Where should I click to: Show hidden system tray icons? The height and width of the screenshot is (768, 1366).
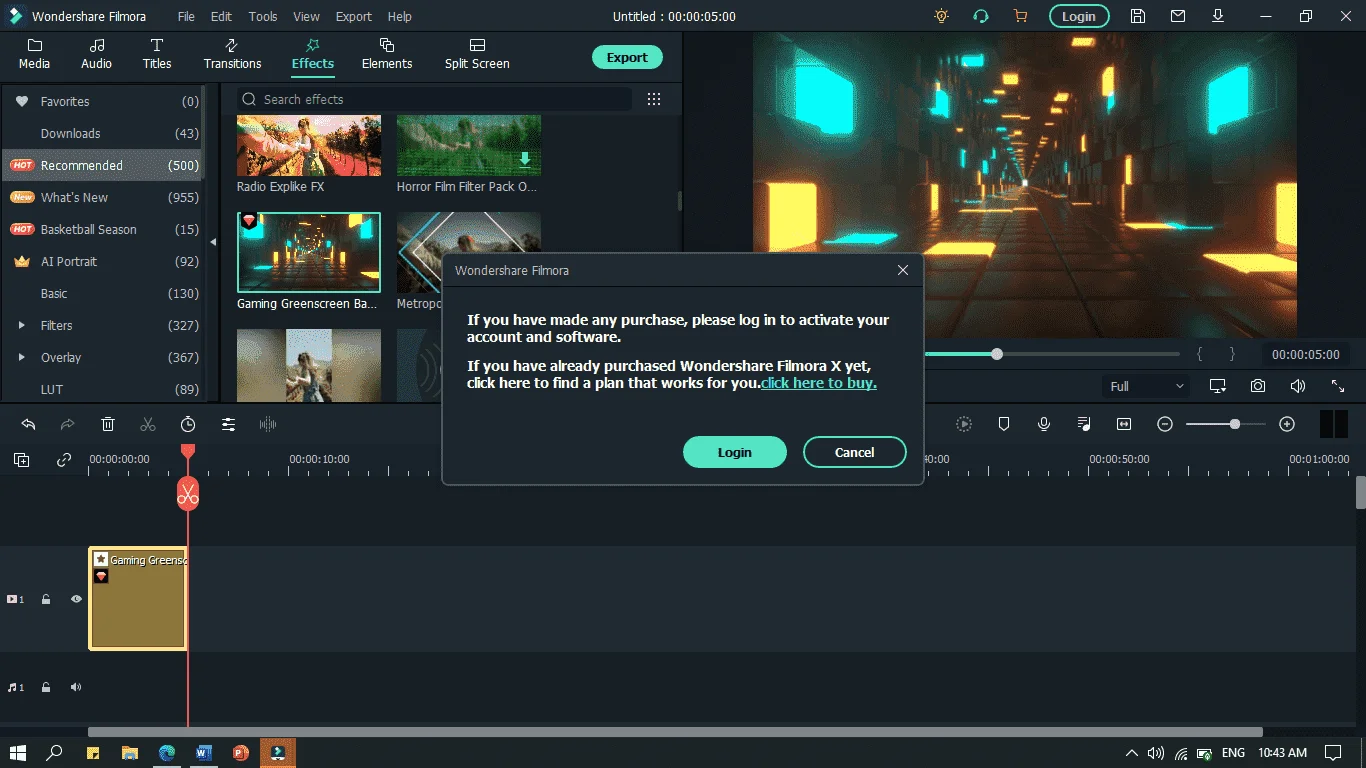click(1132, 752)
